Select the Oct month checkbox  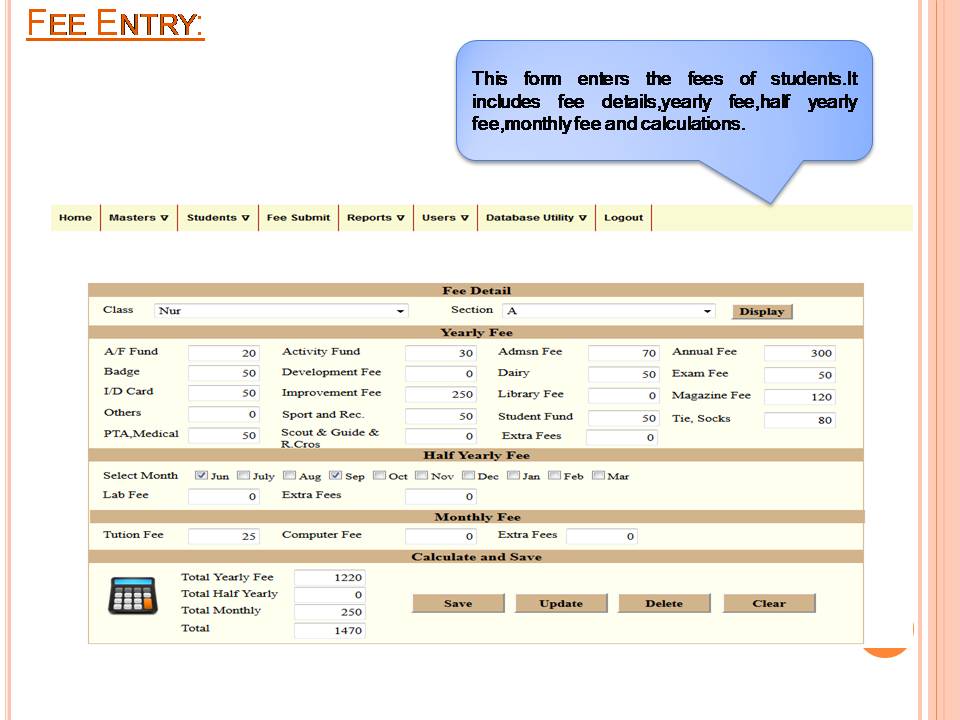coord(379,476)
